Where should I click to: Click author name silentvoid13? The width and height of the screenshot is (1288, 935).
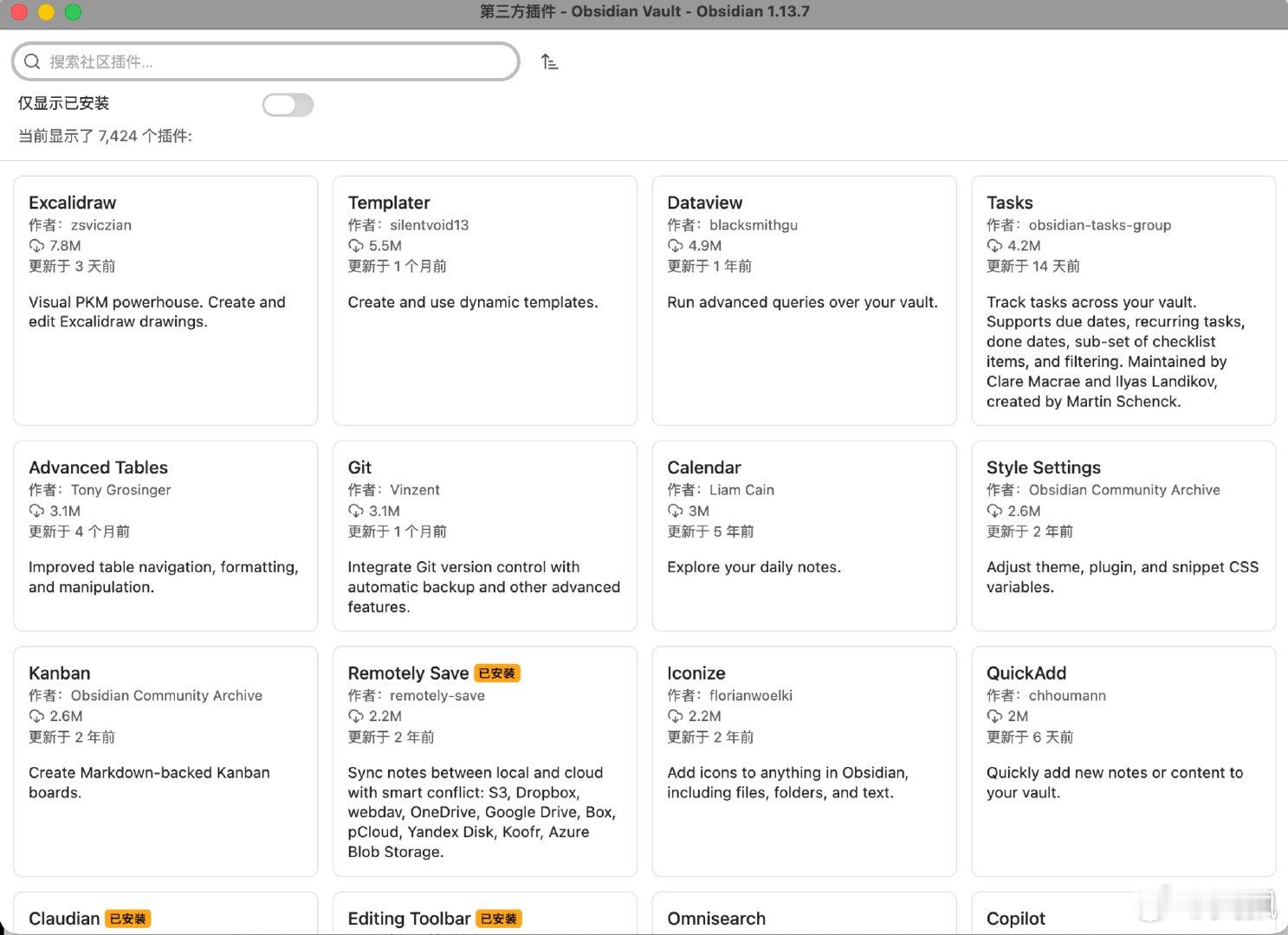[x=429, y=225]
